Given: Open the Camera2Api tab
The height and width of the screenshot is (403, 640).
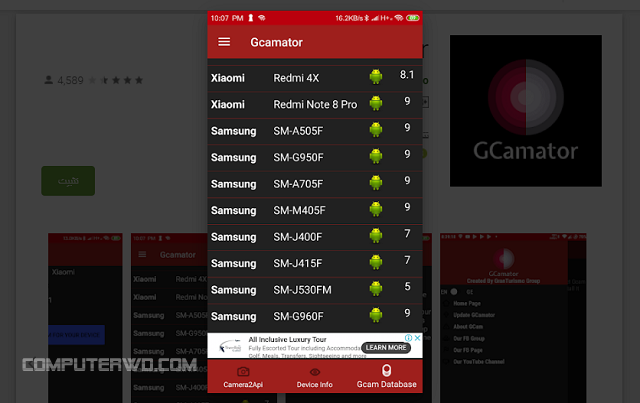Looking at the screenshot, I should tap(243, 377).
